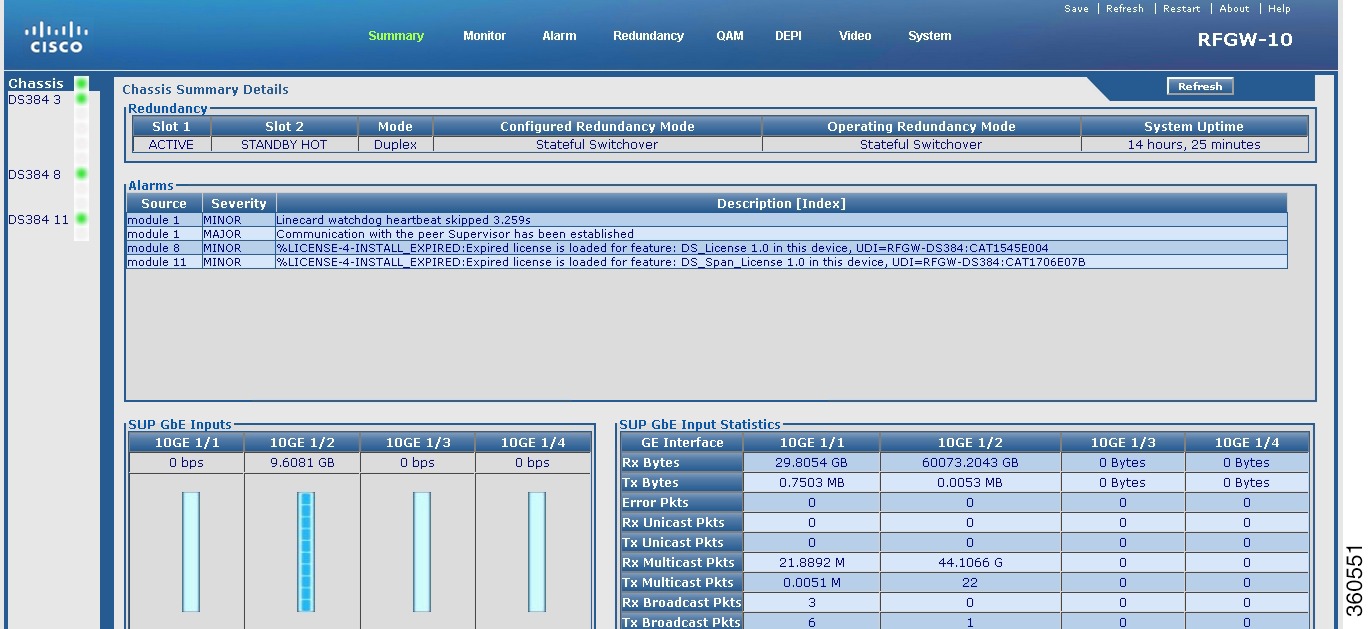
Task: Click the 'Rx Unicast Pkts' row label
Action: [x=682, y=523]
